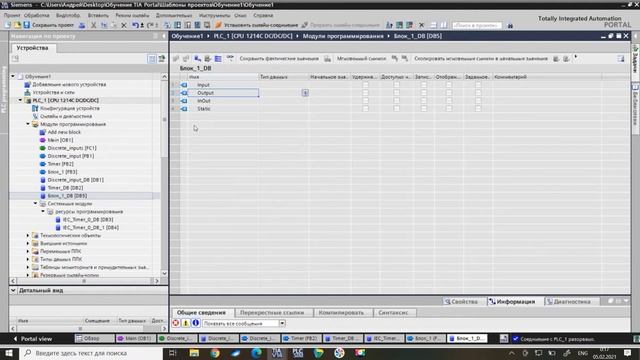Viewport: 640px width, 360px height.
Task: Open message filter dropdown in info panel
Action: 282,323
